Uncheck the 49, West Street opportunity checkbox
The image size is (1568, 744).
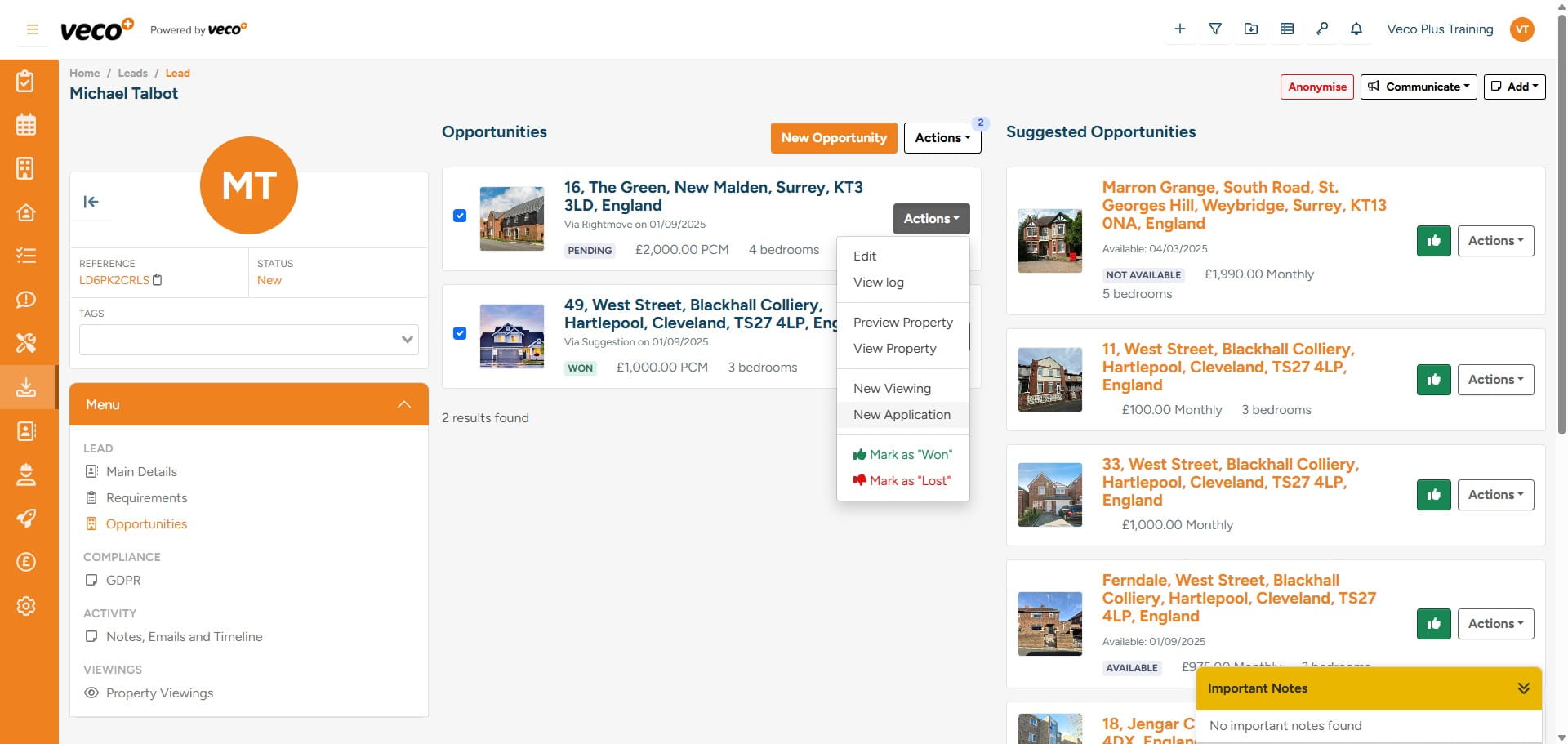pos(459,333)
